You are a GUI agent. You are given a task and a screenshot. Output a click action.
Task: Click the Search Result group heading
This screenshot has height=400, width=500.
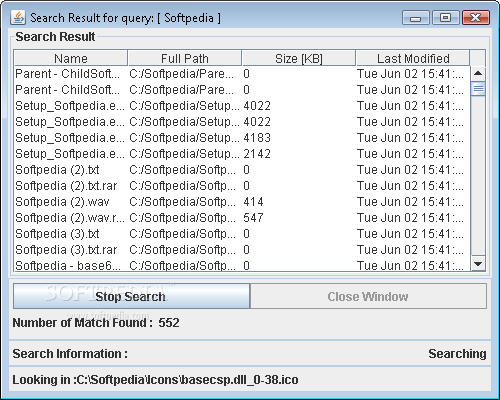(x=55, y=37)
